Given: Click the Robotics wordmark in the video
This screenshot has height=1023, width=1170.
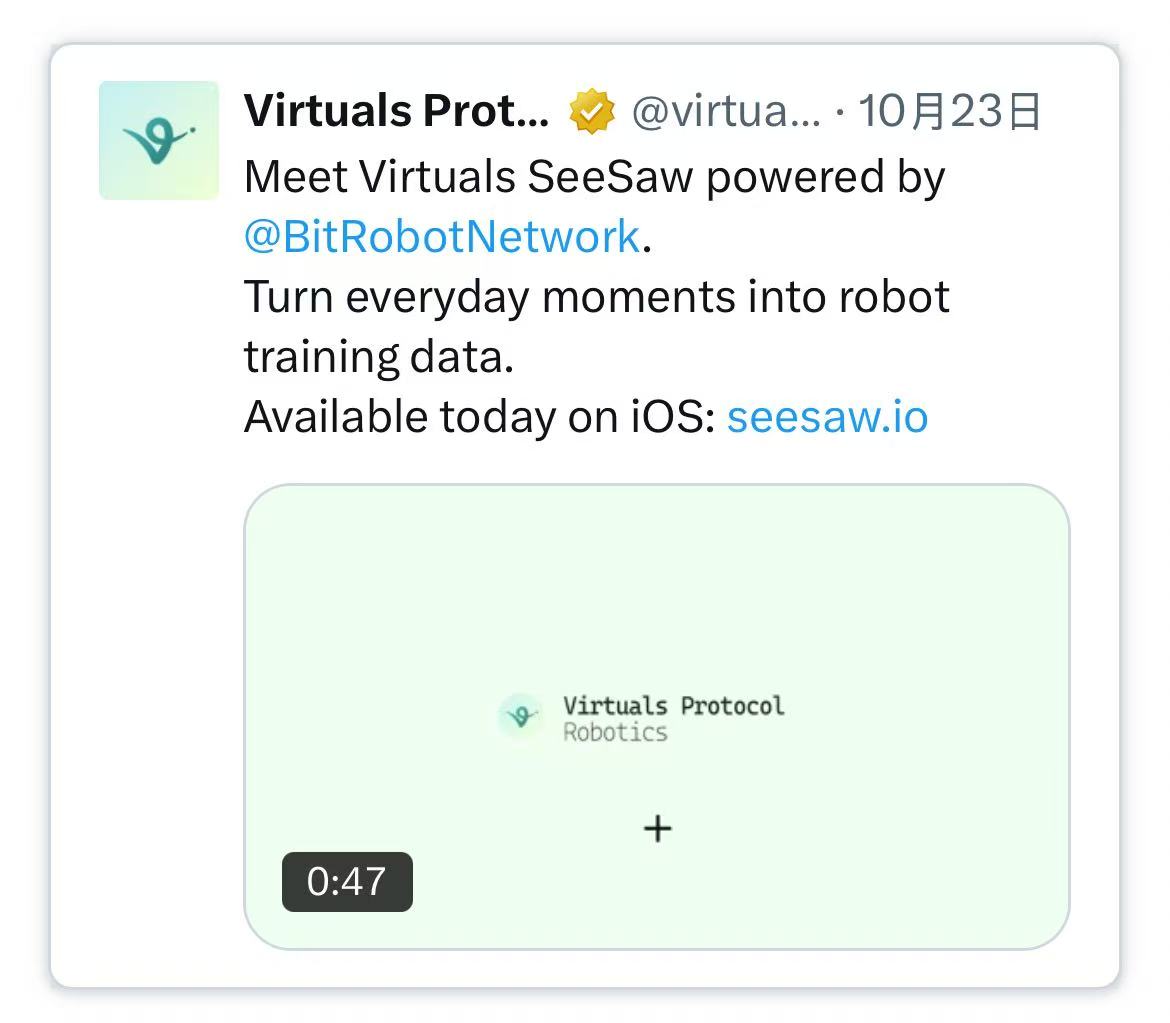Looking at the screenshot, I should pyautogui.click(x=616, y=732).
